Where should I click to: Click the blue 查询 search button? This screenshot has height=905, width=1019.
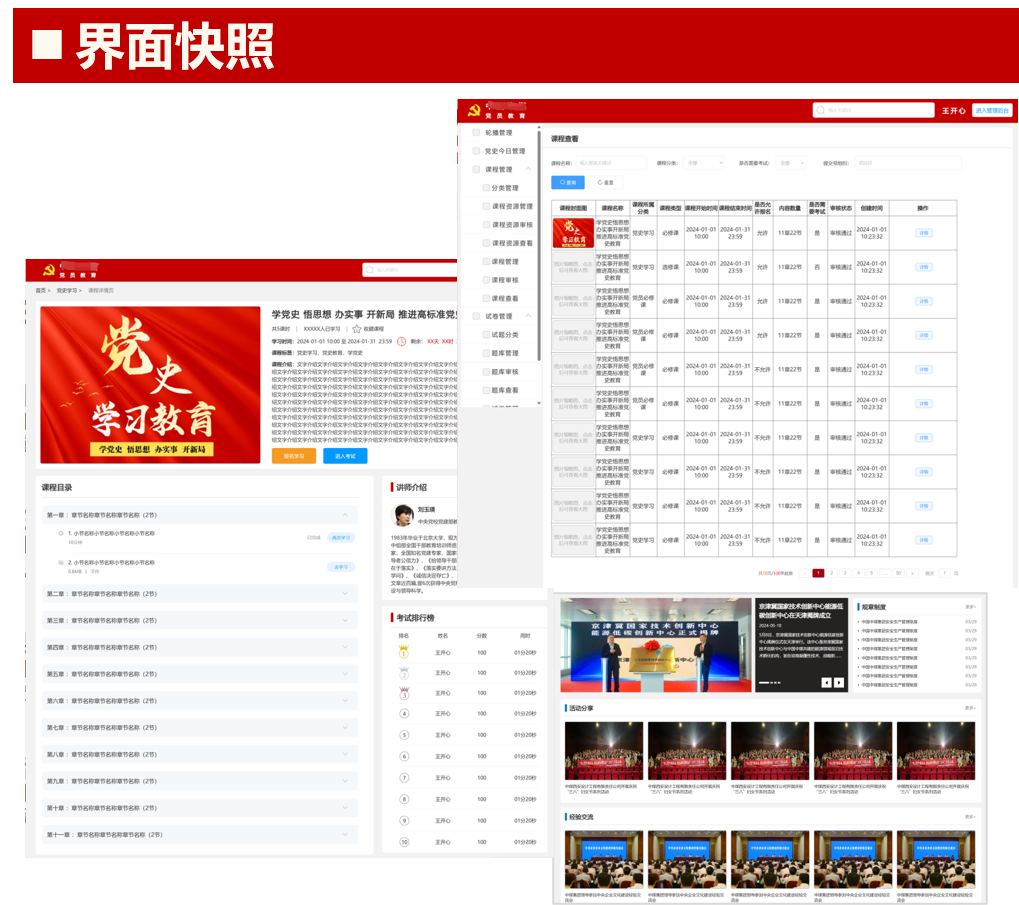pyautogui.click(x=568, y=183)
